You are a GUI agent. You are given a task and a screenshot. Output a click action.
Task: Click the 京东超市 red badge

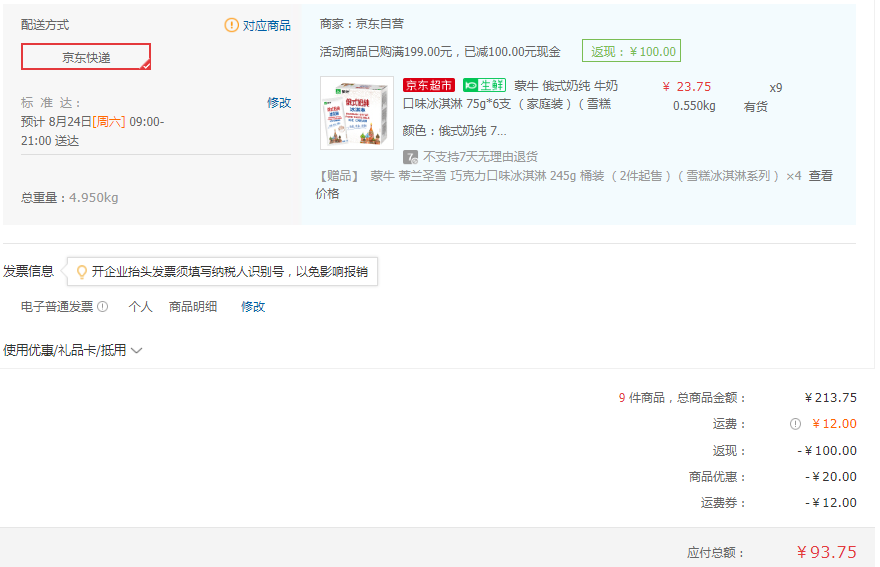tap(429, 85)
